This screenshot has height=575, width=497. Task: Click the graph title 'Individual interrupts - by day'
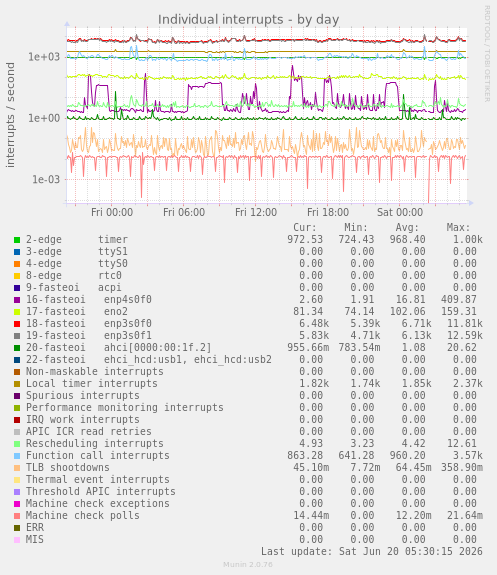click(x=248, y=19)
